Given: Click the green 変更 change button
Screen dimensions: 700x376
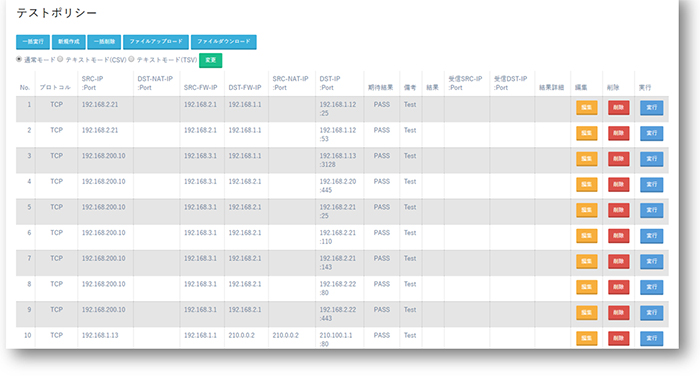Looking at the screenshot, I should tap(211, 60).
